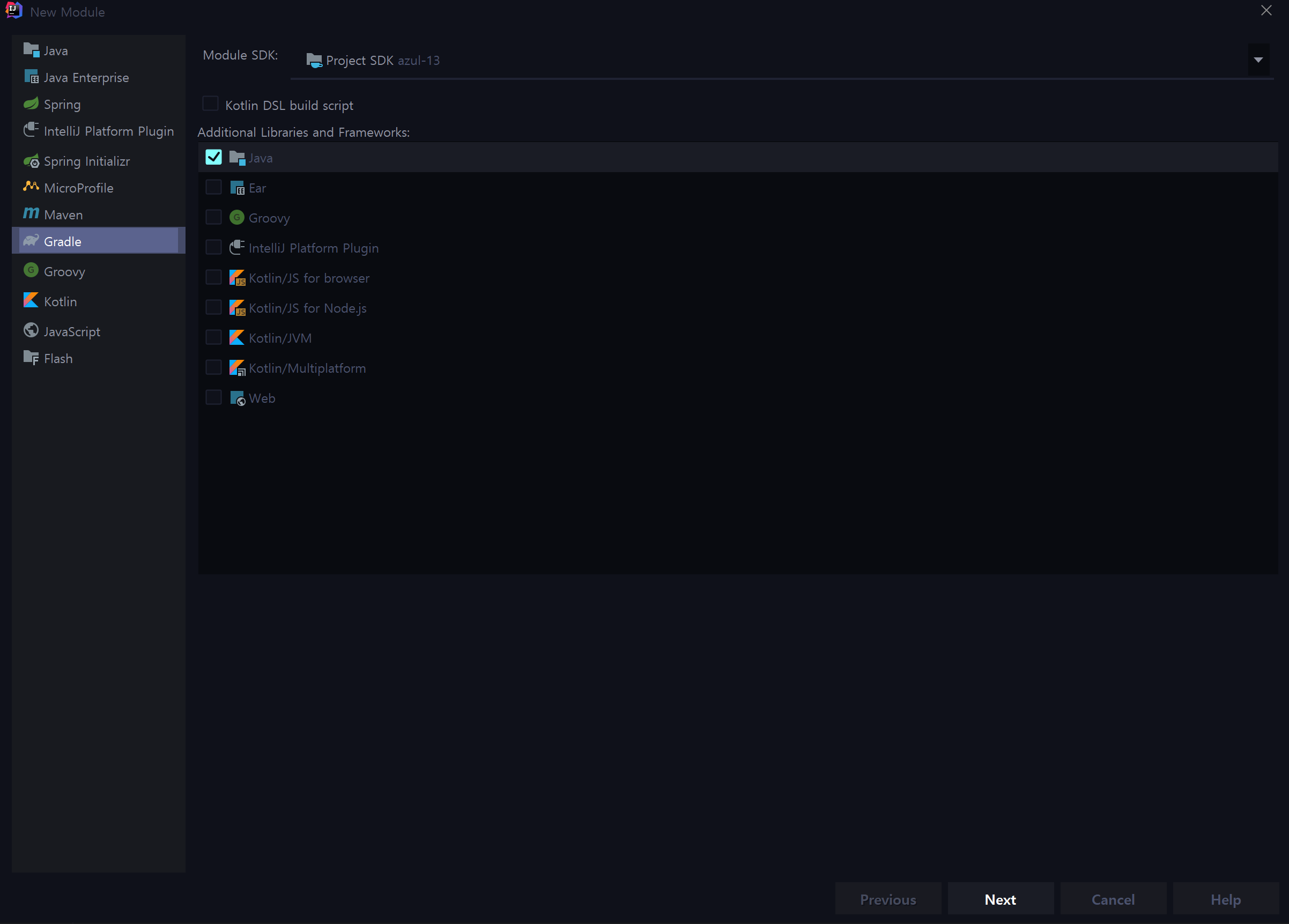1289x924 pixels.
Task: Click the Flash module icon
Action: [31, 358]
